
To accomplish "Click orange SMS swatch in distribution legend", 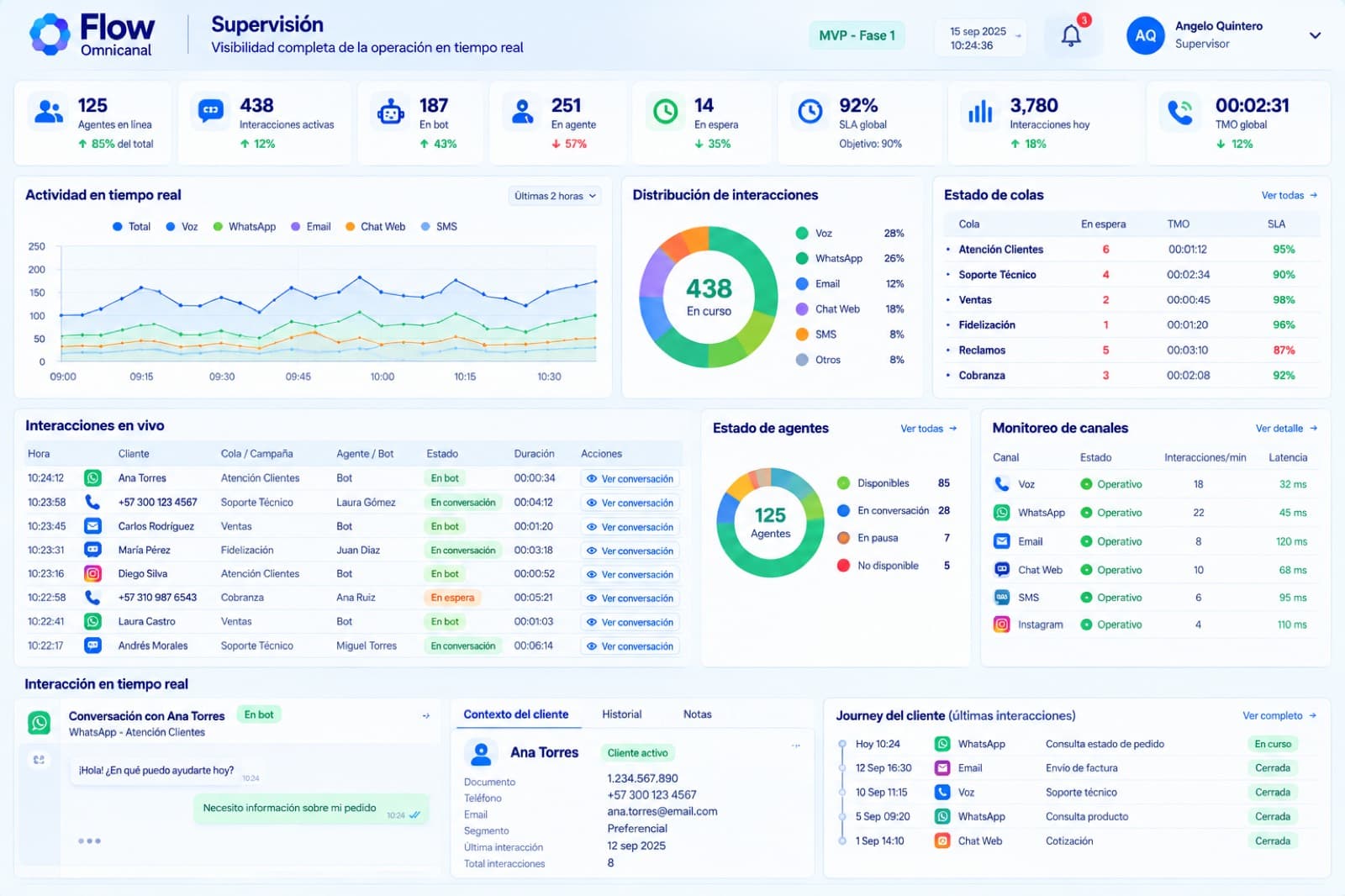I will point(802,334).
